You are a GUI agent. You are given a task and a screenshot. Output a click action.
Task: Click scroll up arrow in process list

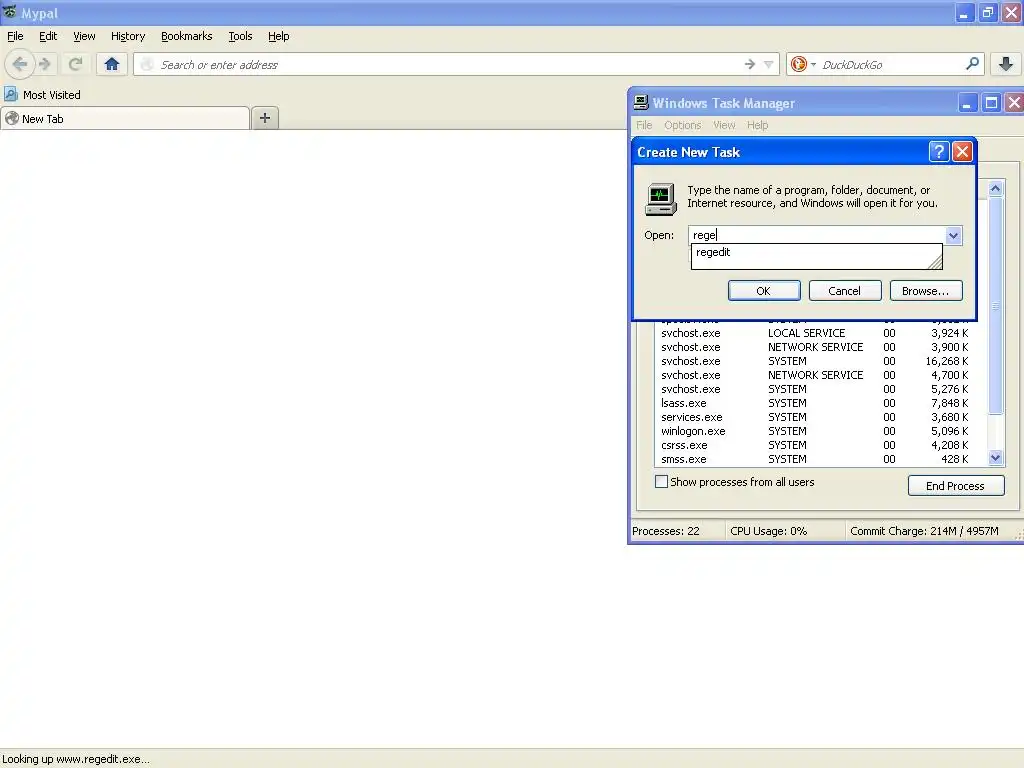tap(995, 189)
